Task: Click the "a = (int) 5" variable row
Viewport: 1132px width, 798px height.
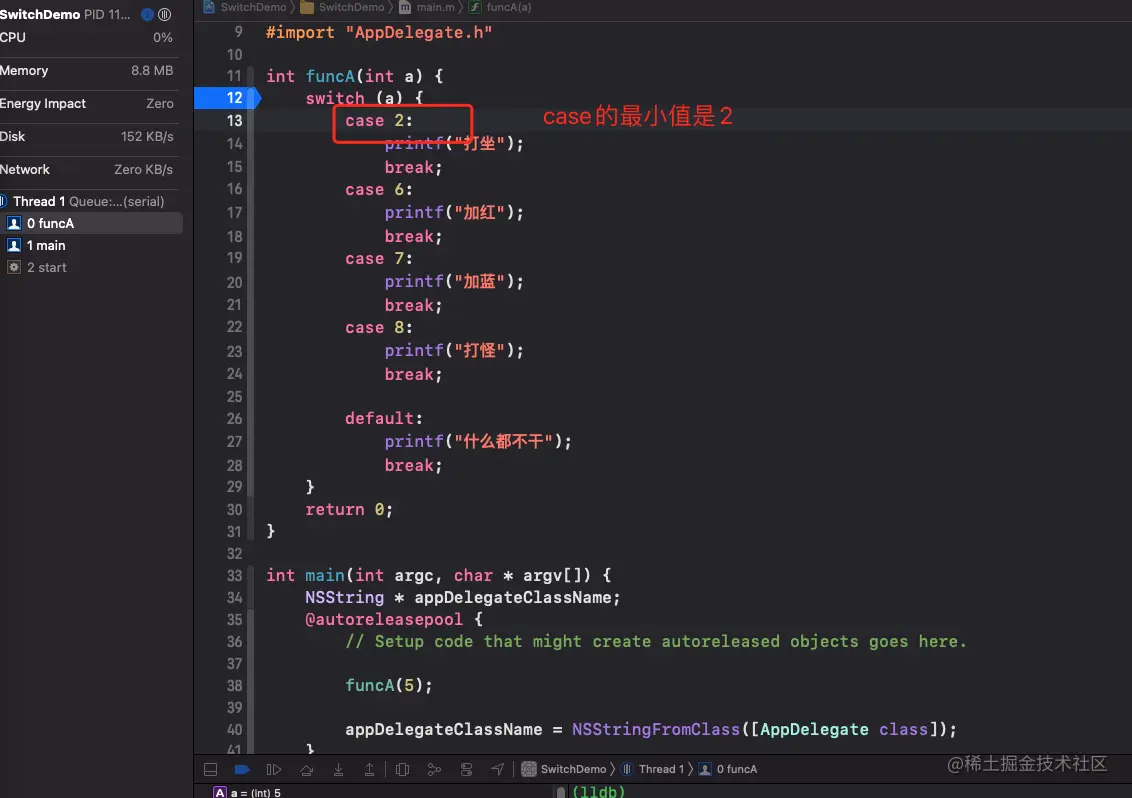Action: click(247, 792)
